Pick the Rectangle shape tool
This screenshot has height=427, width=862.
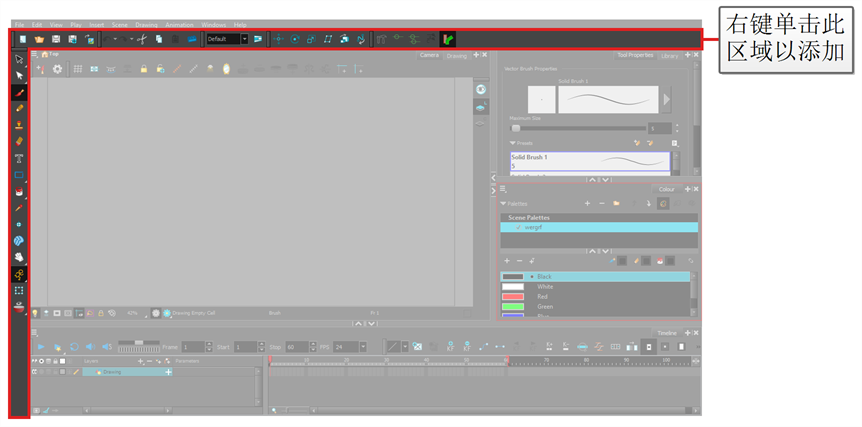point(19,175)
